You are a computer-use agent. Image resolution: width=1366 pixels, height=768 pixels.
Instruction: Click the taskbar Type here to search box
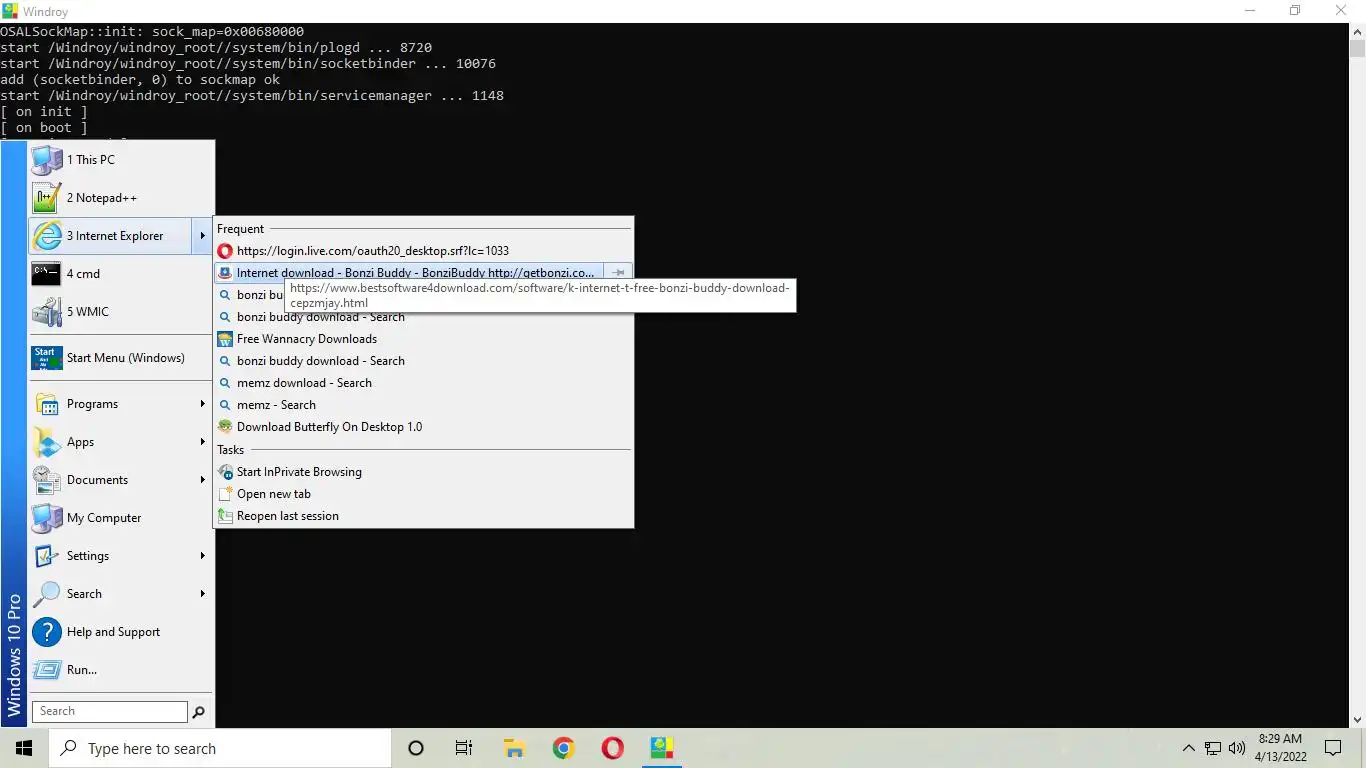click(220, 748)
